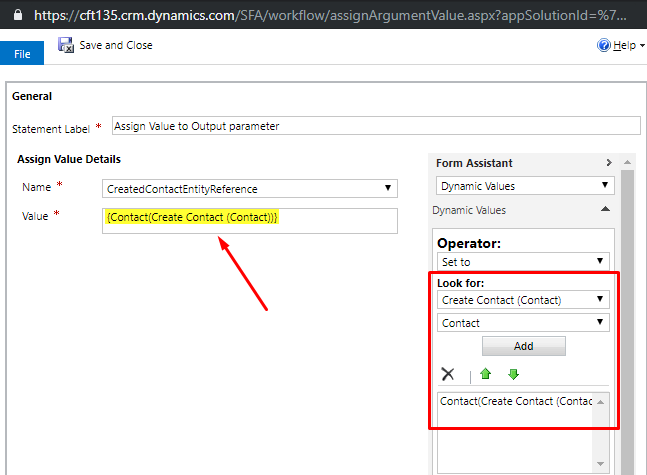Click the blue Help question mark icon
Screen dimensions: 647x475
coord(604,45)
